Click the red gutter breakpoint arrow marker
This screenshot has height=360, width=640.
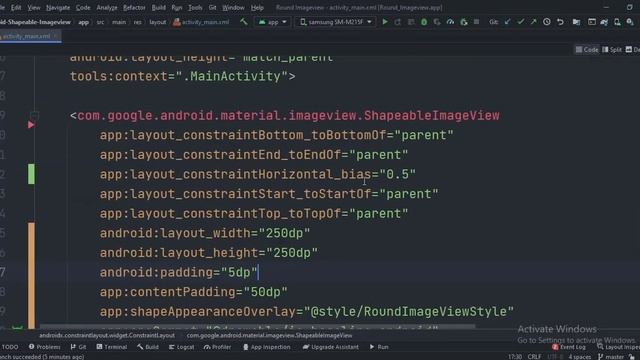31,124
